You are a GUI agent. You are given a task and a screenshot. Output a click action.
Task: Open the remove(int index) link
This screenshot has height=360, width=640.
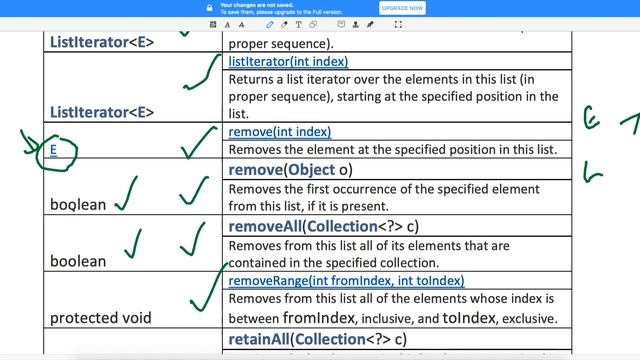pyautogui.click(x=280, y=132)
